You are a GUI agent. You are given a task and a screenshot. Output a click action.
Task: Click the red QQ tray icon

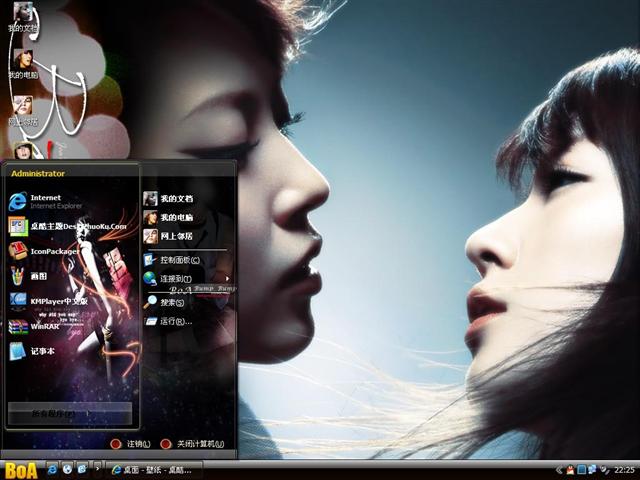click(570, 470)
